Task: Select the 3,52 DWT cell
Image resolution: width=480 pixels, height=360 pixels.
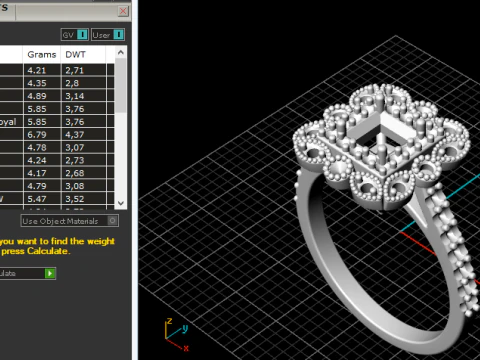Action: pyautogui.click(x=84, y=199)
